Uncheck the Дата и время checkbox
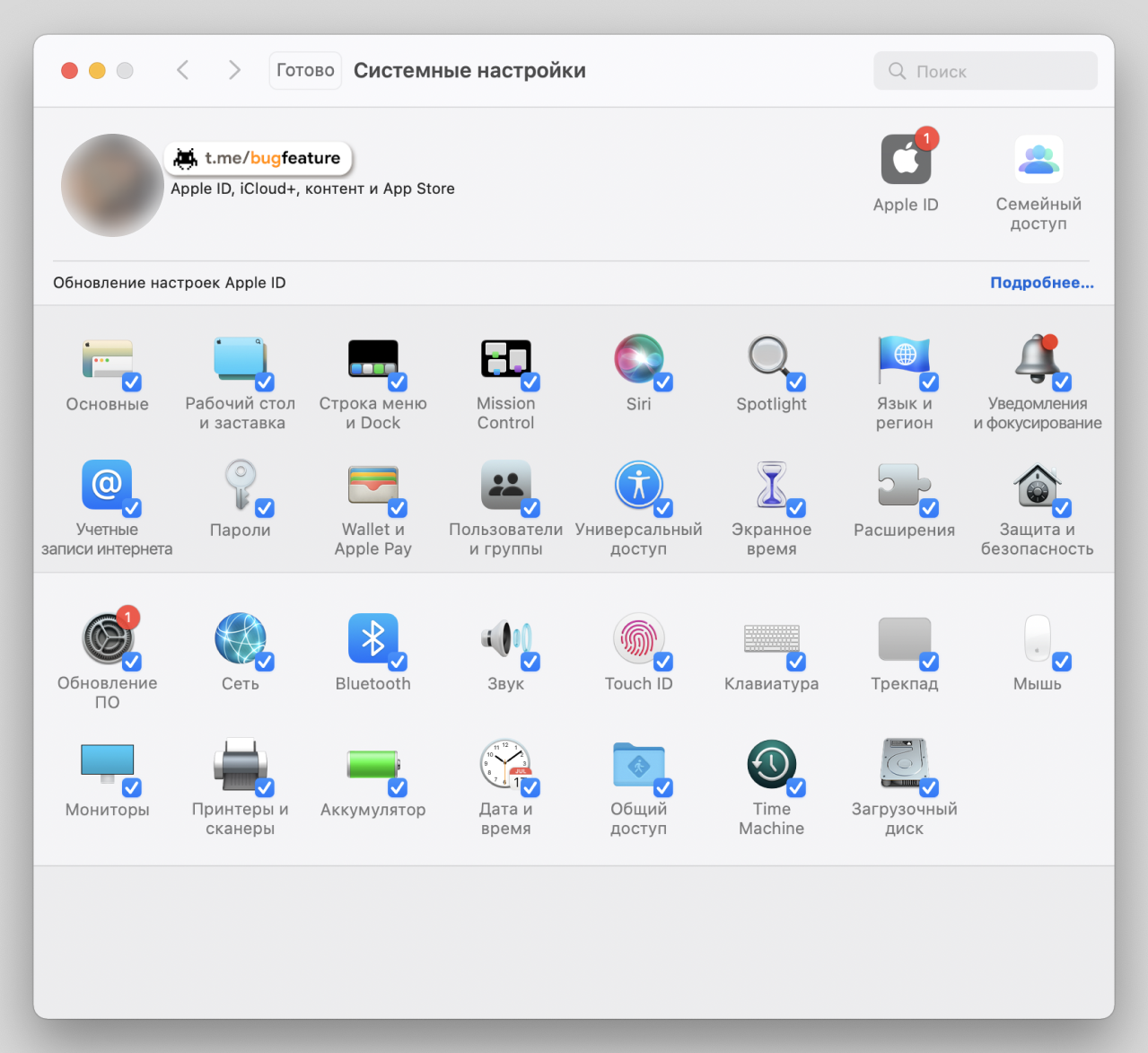 530,787
